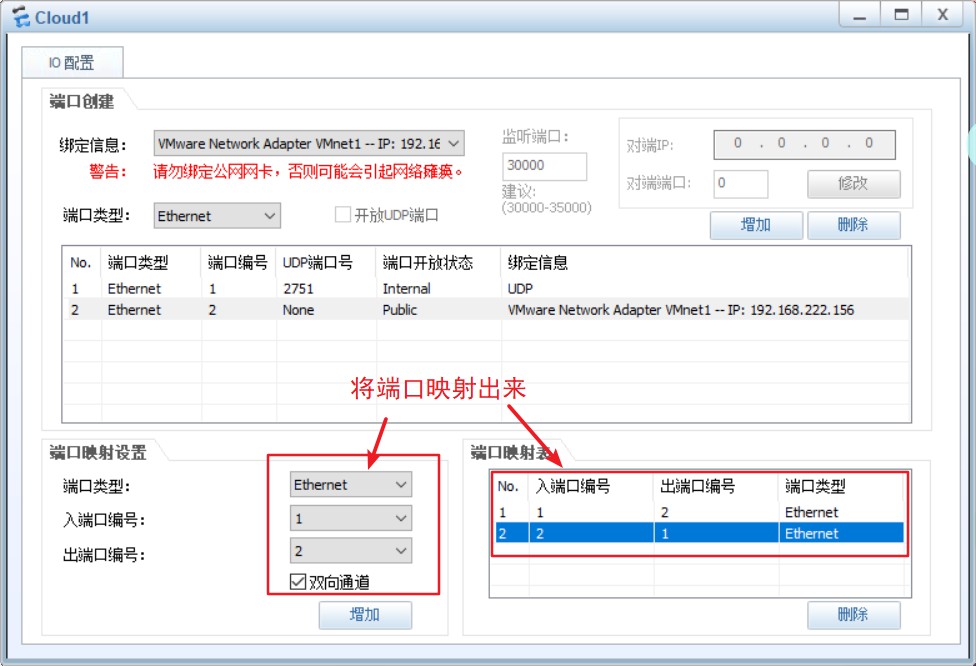Click 端口类型 column header in mapping table
Image resolution: width=976 pixels, height=666 pixels.
[841, 486]
